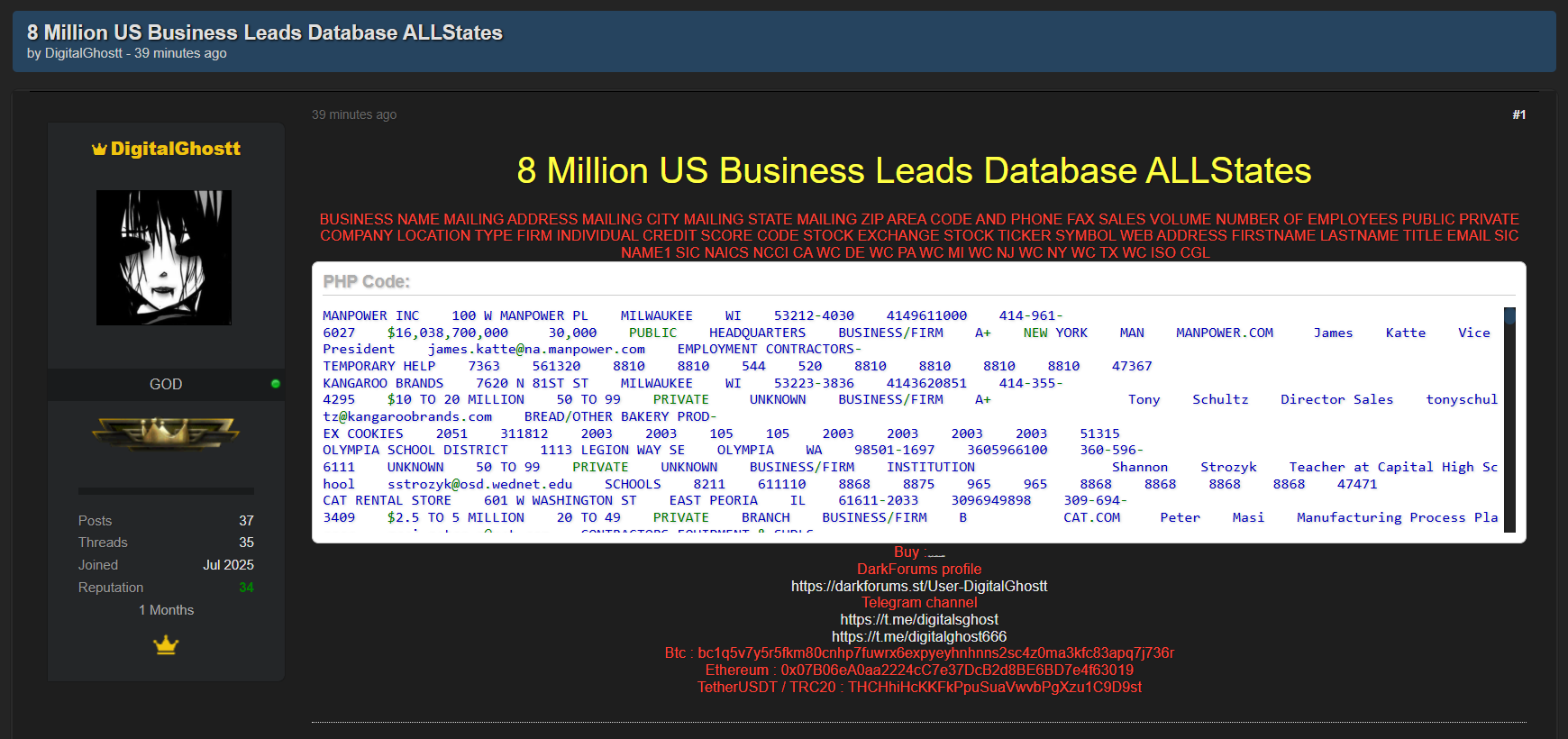
Task: Click the gold crown award icon
Action: [166, 645]
